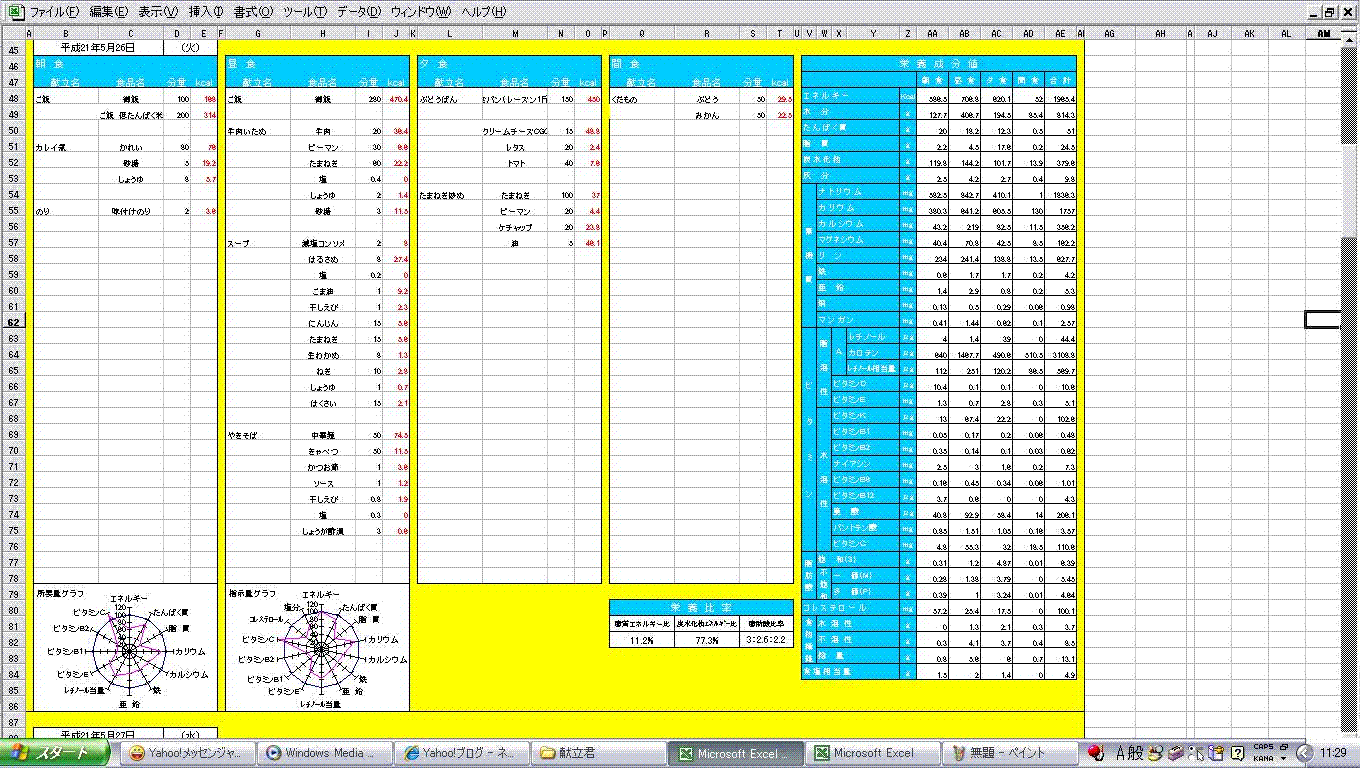1360x768 pixels.
Task: Open the ヘルプ(H) menu
Action: click(483, 12)
